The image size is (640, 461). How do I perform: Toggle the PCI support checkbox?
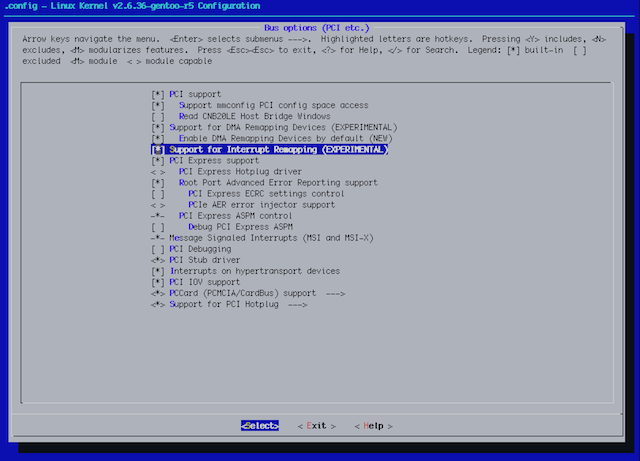(158, 94)
